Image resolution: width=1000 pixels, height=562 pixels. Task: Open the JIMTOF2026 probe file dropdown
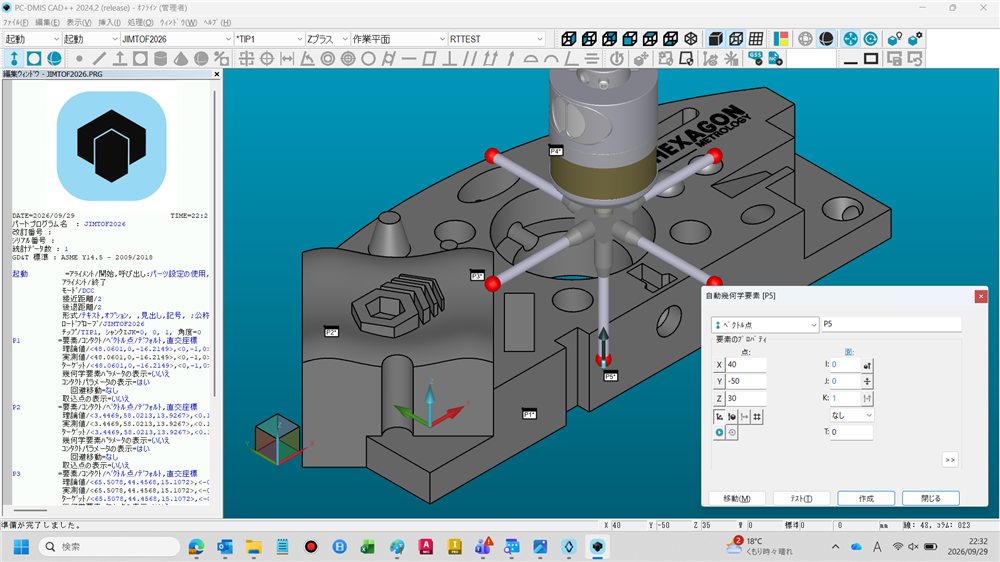point(177,39)
